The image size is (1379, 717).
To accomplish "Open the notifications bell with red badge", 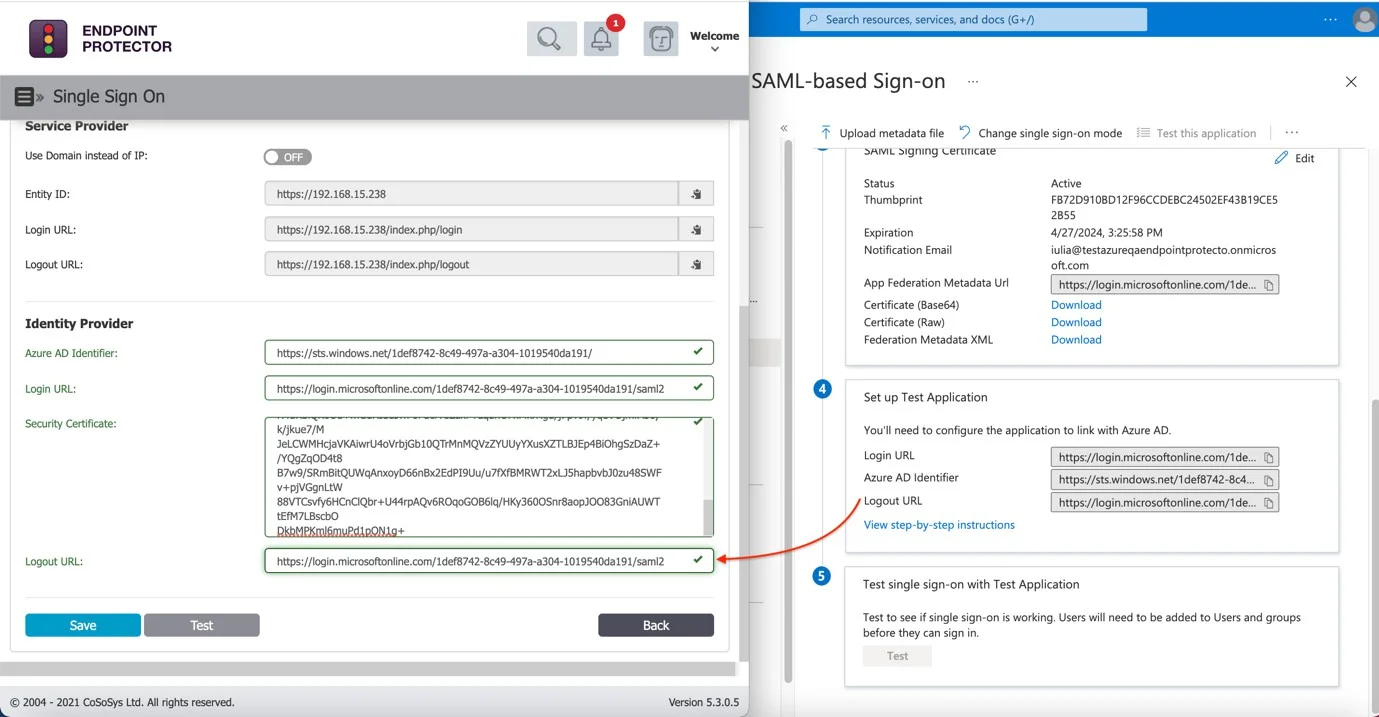I will 602,39.
